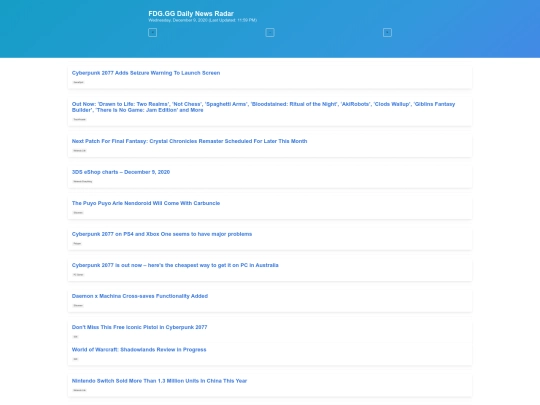The image size is (540, 405).
Task: Open the 'Out Now: Drawn to Life: Two Realms' headline
Action: [x=263, y=107]
